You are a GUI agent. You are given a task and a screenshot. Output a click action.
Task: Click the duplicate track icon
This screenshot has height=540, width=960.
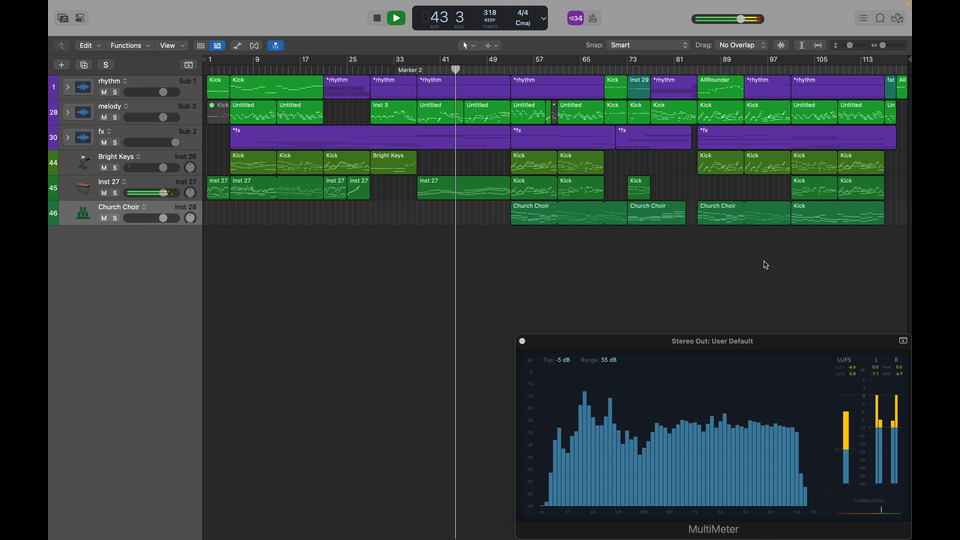[x=83, y=65]
